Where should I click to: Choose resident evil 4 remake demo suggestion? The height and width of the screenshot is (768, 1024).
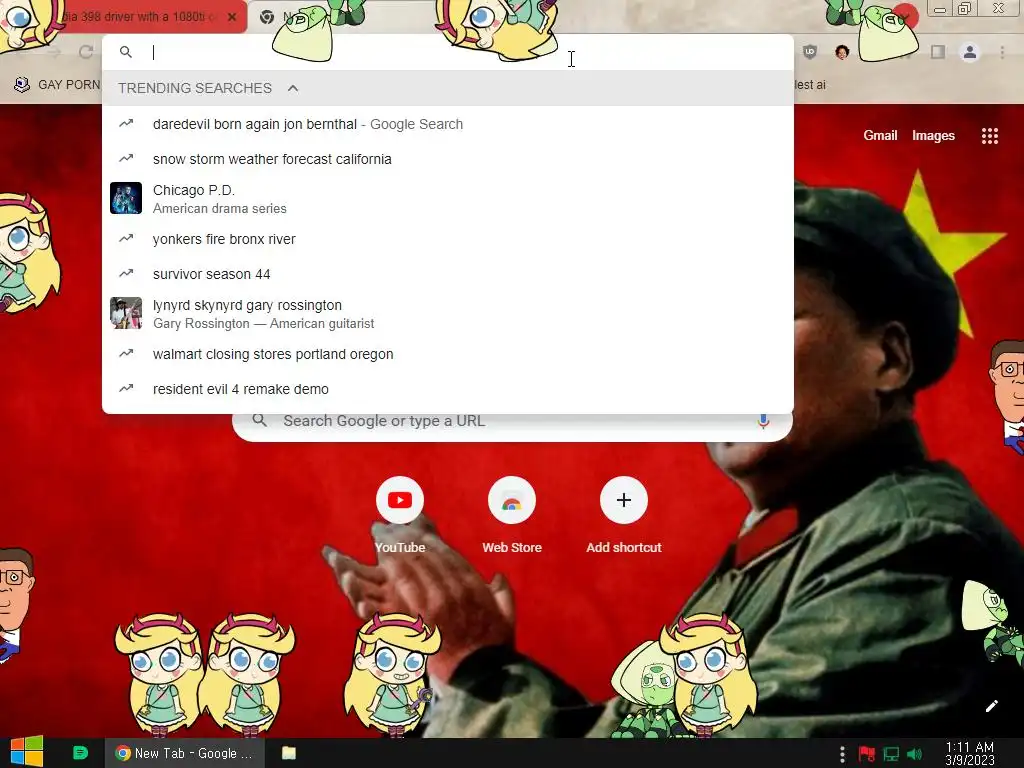(448, 389)
